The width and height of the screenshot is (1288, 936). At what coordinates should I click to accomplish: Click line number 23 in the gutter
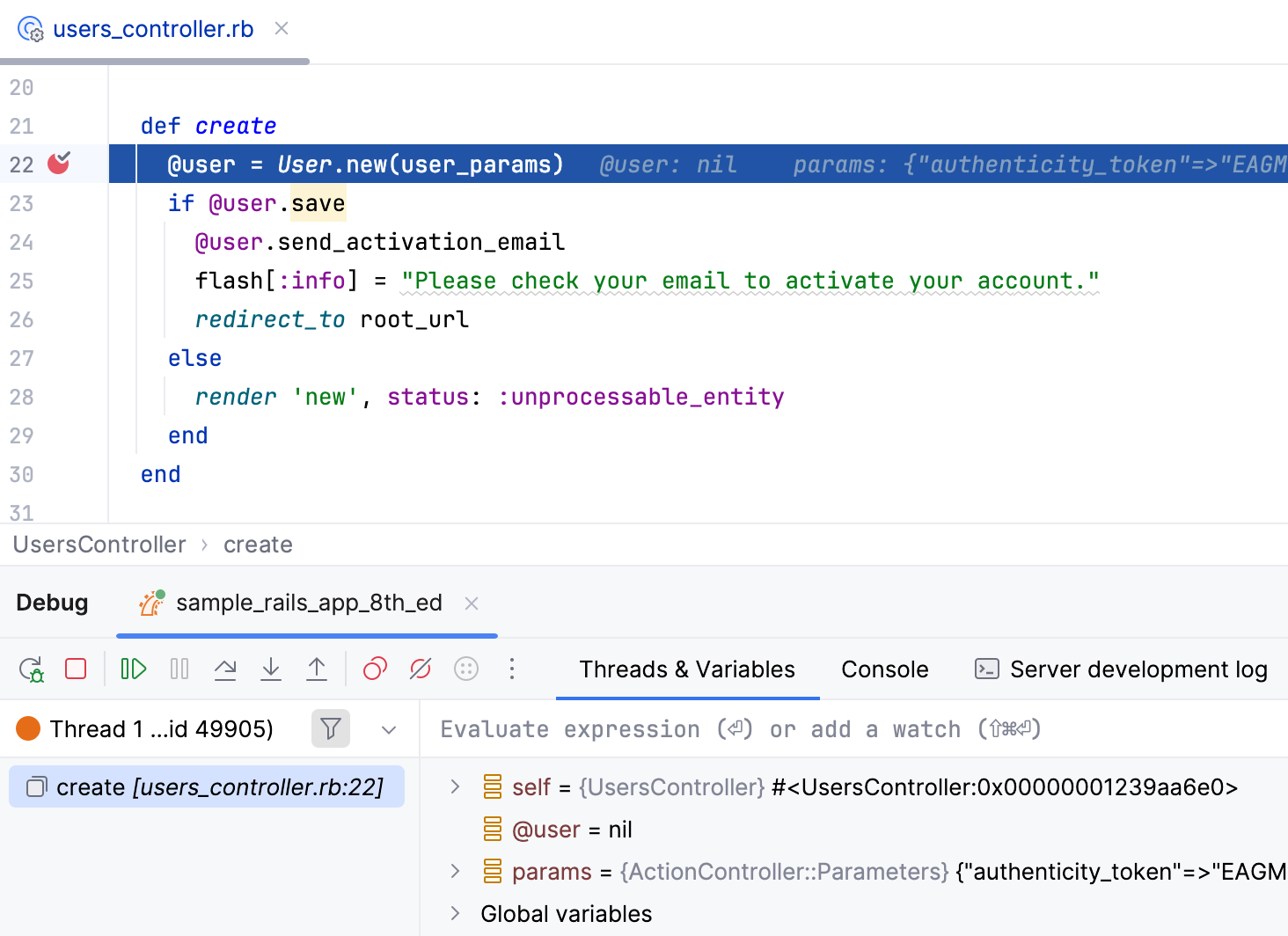(x=22, y=203)
